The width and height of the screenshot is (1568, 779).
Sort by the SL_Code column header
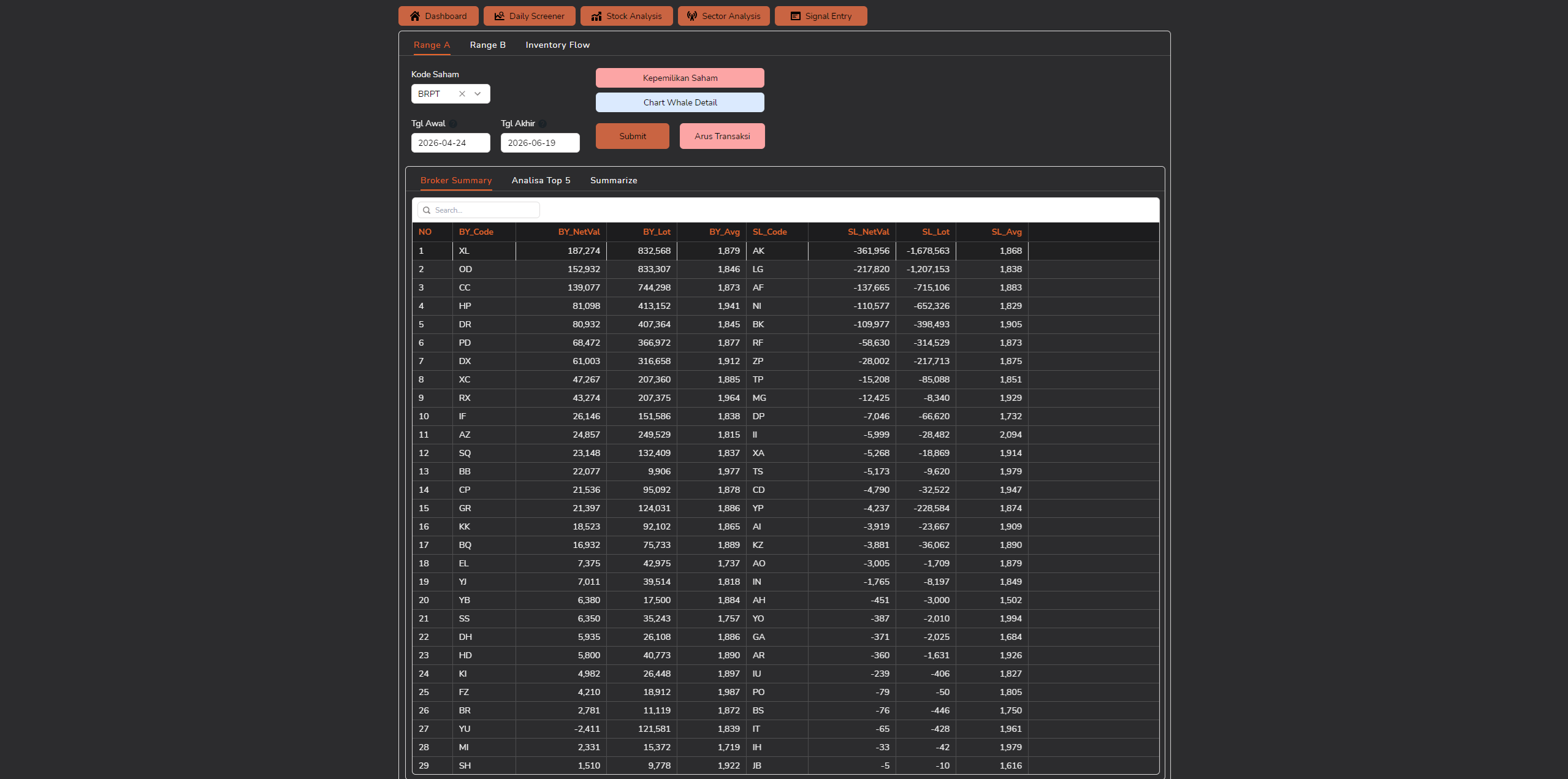click(777, 232)
